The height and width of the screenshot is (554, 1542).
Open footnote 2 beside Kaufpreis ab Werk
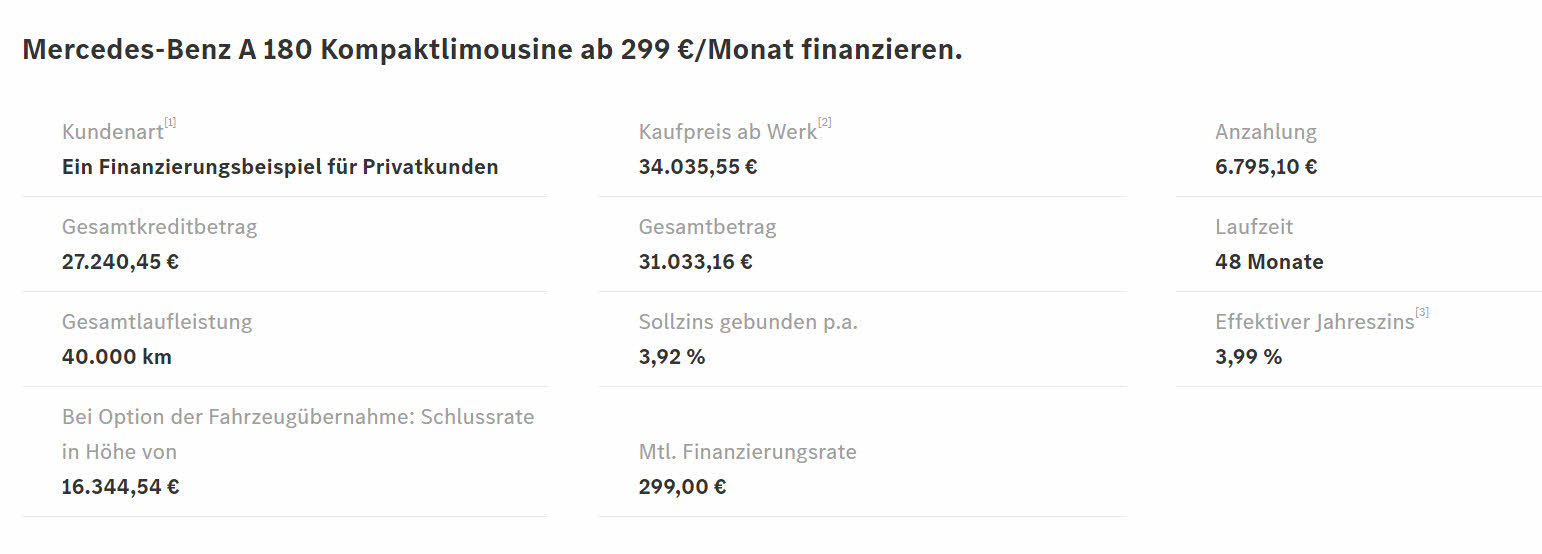coord(824,122)
